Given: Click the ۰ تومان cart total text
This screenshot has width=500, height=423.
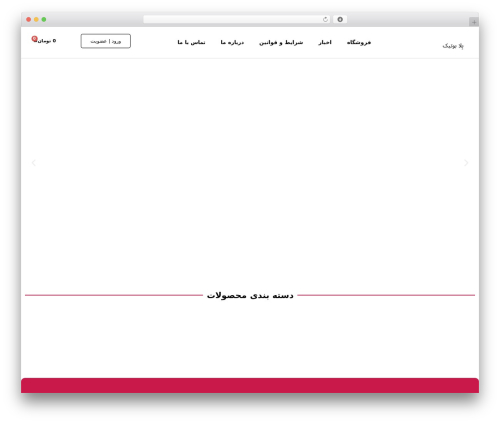Looking at the screenshot, I should point(47,41).
